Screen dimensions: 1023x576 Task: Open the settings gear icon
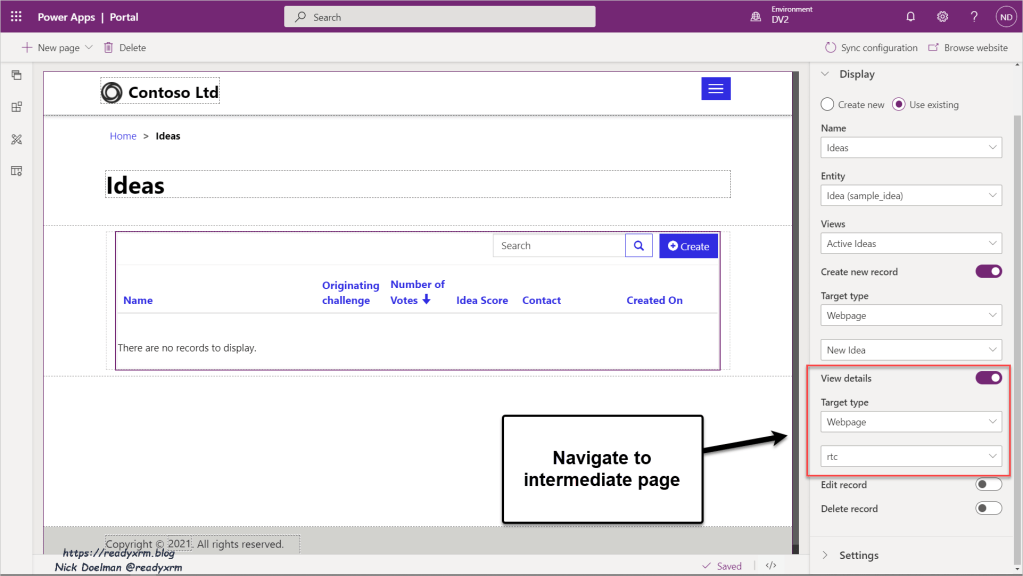(942, 17)
